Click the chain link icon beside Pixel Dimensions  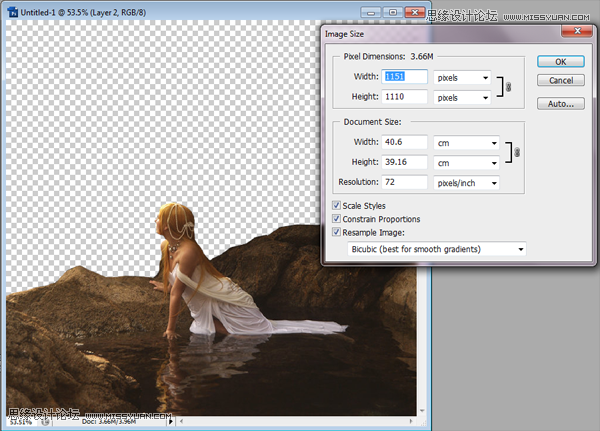(508, 87)
